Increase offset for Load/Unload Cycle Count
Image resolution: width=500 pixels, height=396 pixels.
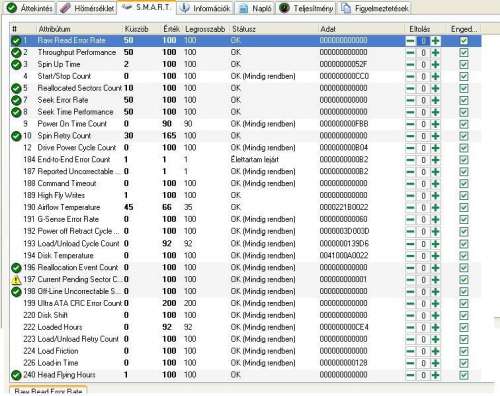[435, 244]
